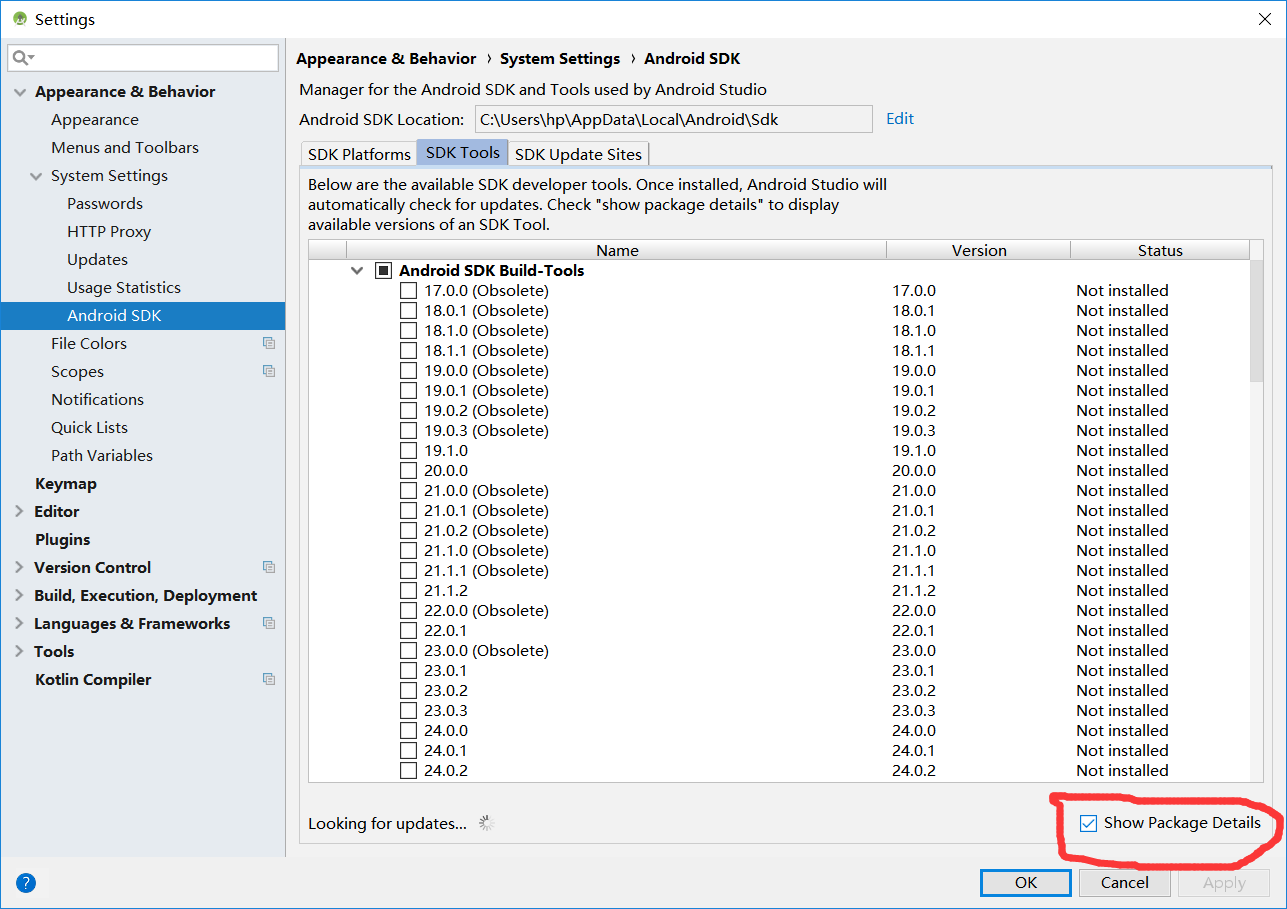This screenshot has width=1287, height=909.
Task: Expand the Editor settings node
Action: pyautogui.click(x=20, y=511)
